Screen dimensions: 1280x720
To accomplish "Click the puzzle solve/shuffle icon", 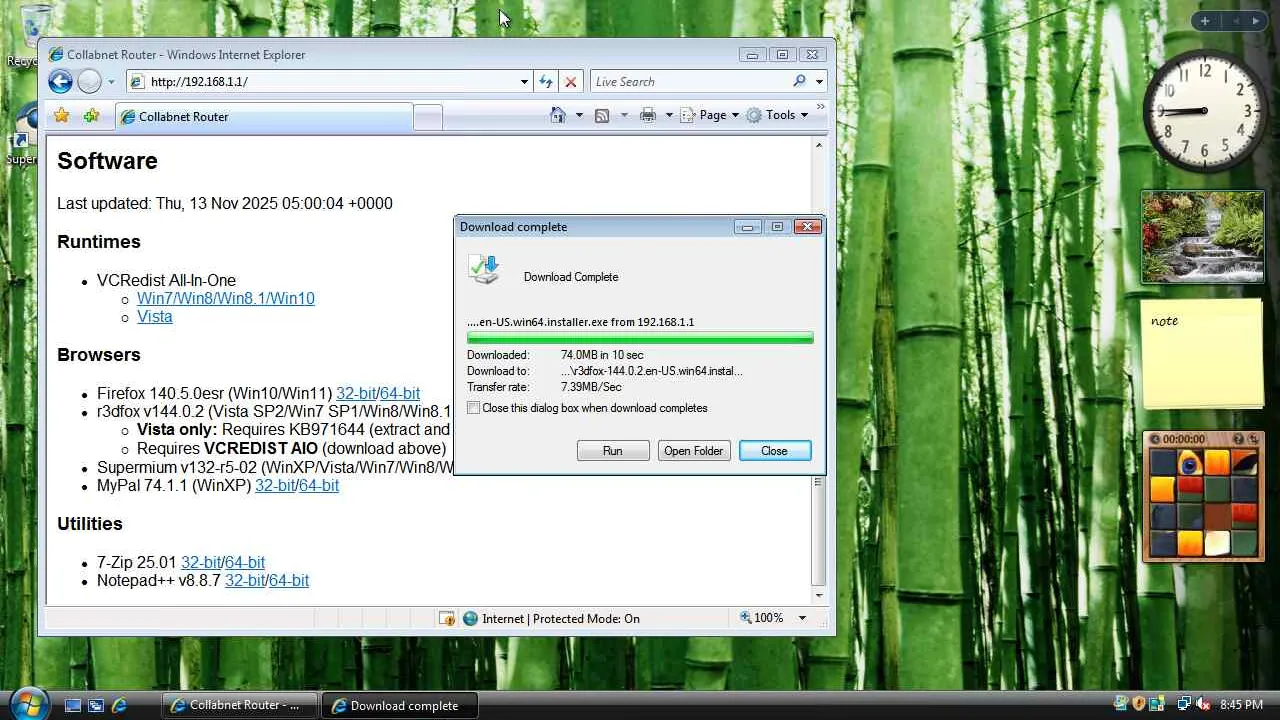I will (x=1254, y=439).
